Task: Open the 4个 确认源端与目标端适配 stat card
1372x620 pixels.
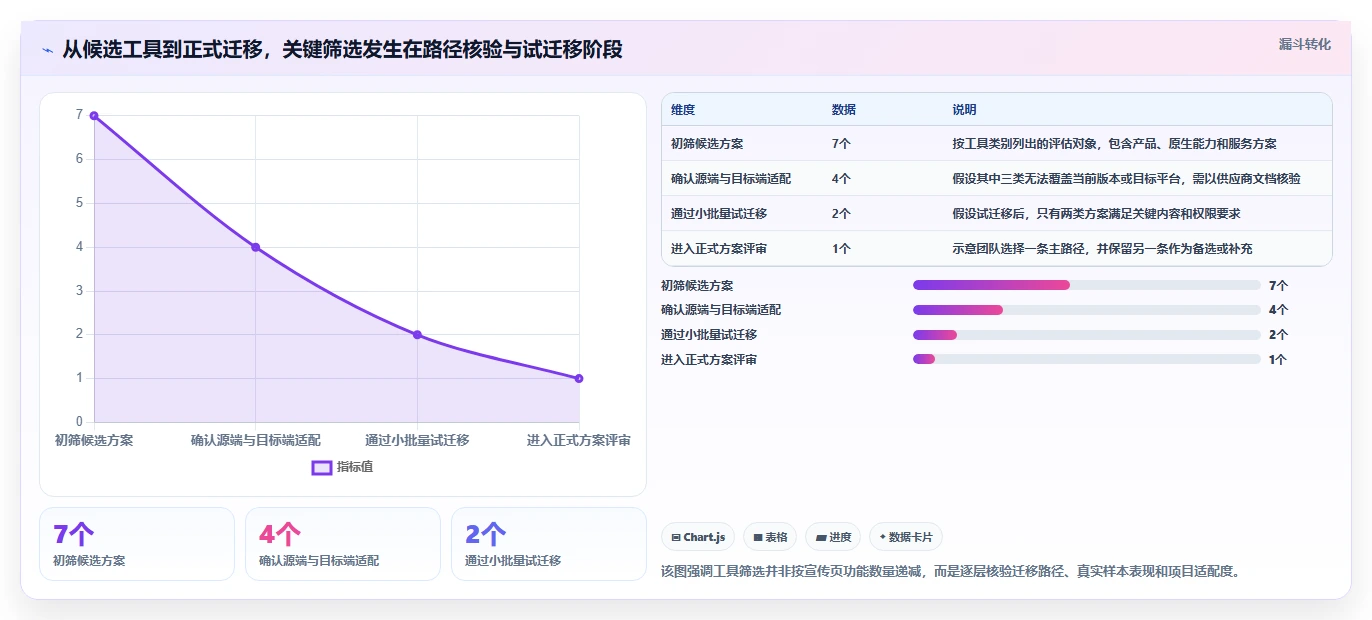Action: (343, 544)
